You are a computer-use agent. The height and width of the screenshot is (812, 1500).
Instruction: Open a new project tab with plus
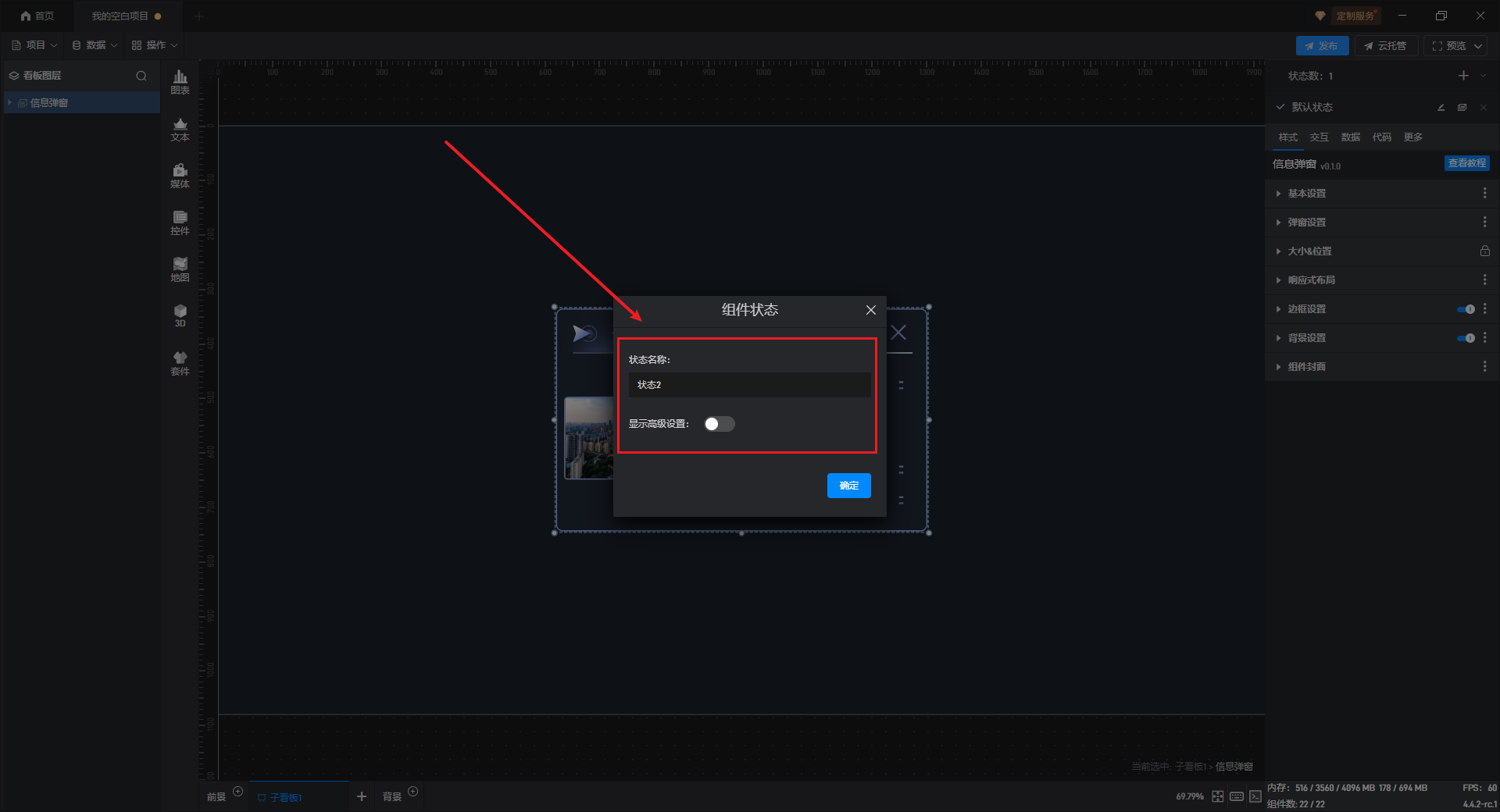tap(199, 16)
